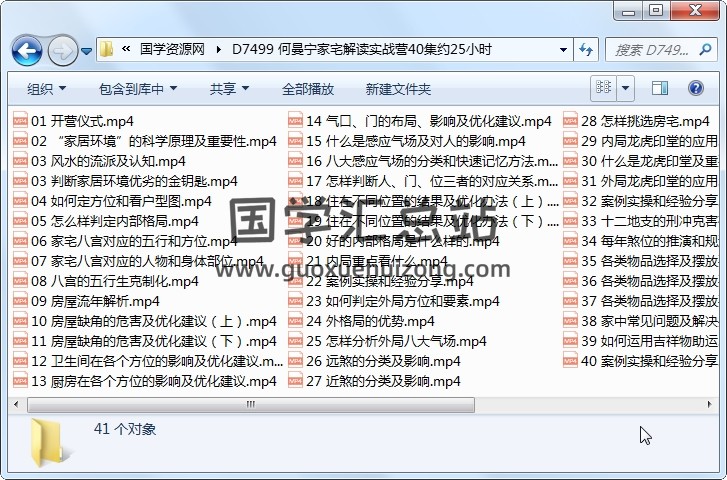Select 25 怎样分析外局八大气场.mp4
The width and height of the screenshot is (727, 480).
click(x=387, y=341)
